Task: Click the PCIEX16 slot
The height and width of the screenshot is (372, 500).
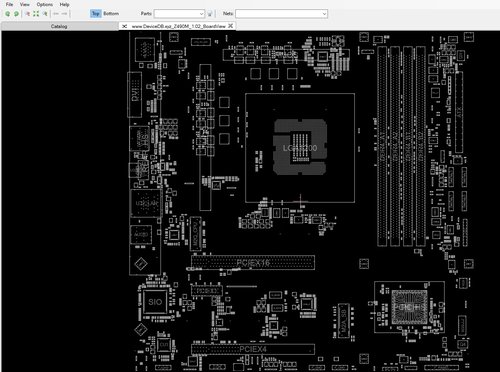Action: coord(253,263)
